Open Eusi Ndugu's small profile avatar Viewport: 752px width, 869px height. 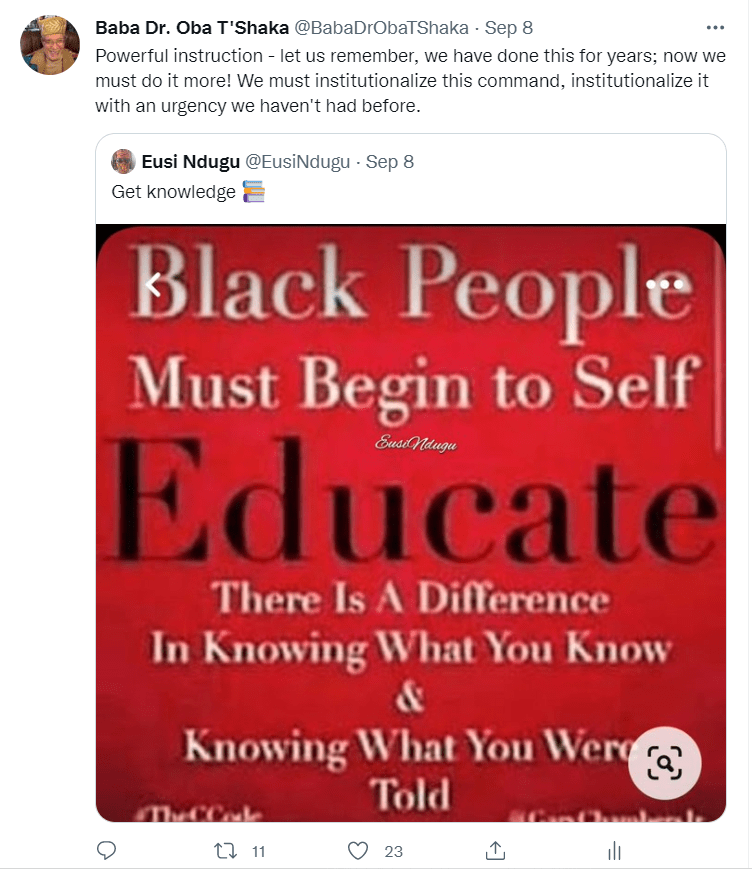click(x=124, y=162)
